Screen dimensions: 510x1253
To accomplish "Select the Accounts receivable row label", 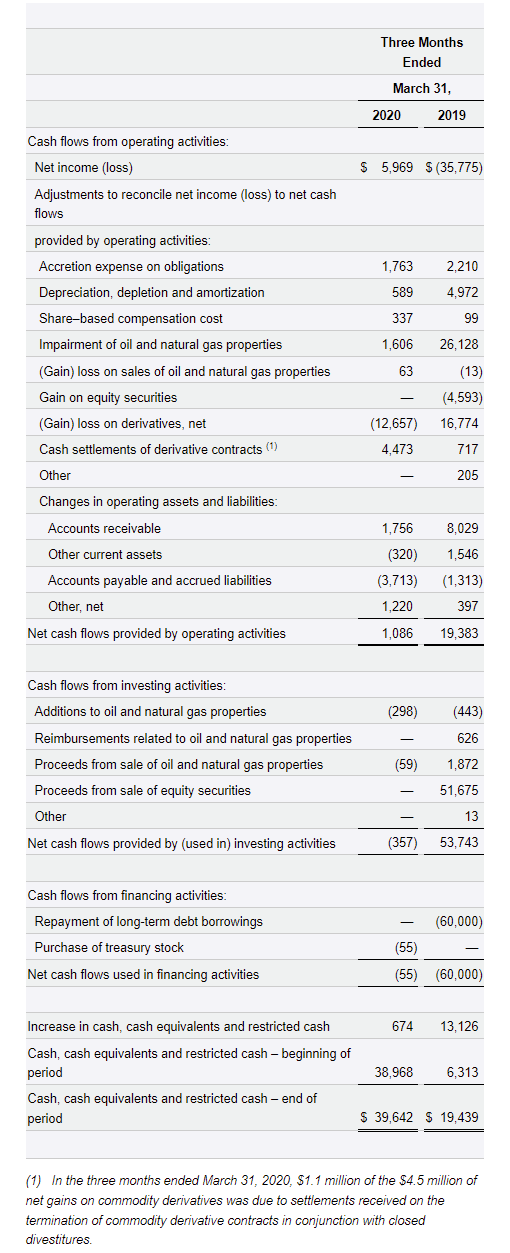I will coord(104,528).
